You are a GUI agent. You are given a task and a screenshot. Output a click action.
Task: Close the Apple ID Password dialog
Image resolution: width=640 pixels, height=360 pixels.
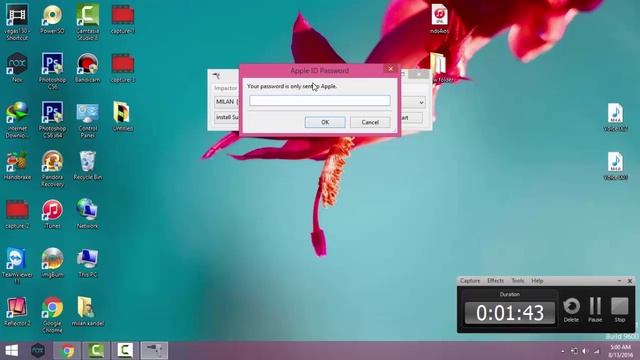pyautogui.click(x=390, y=69)
